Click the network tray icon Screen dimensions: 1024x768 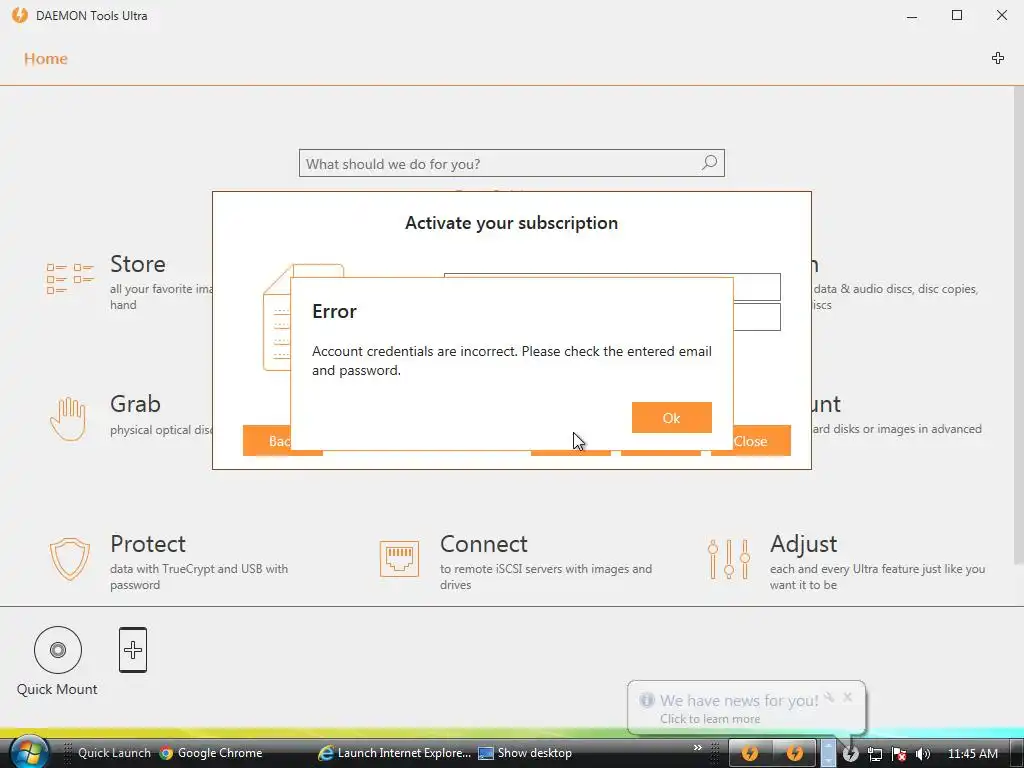tap(874, 754)
